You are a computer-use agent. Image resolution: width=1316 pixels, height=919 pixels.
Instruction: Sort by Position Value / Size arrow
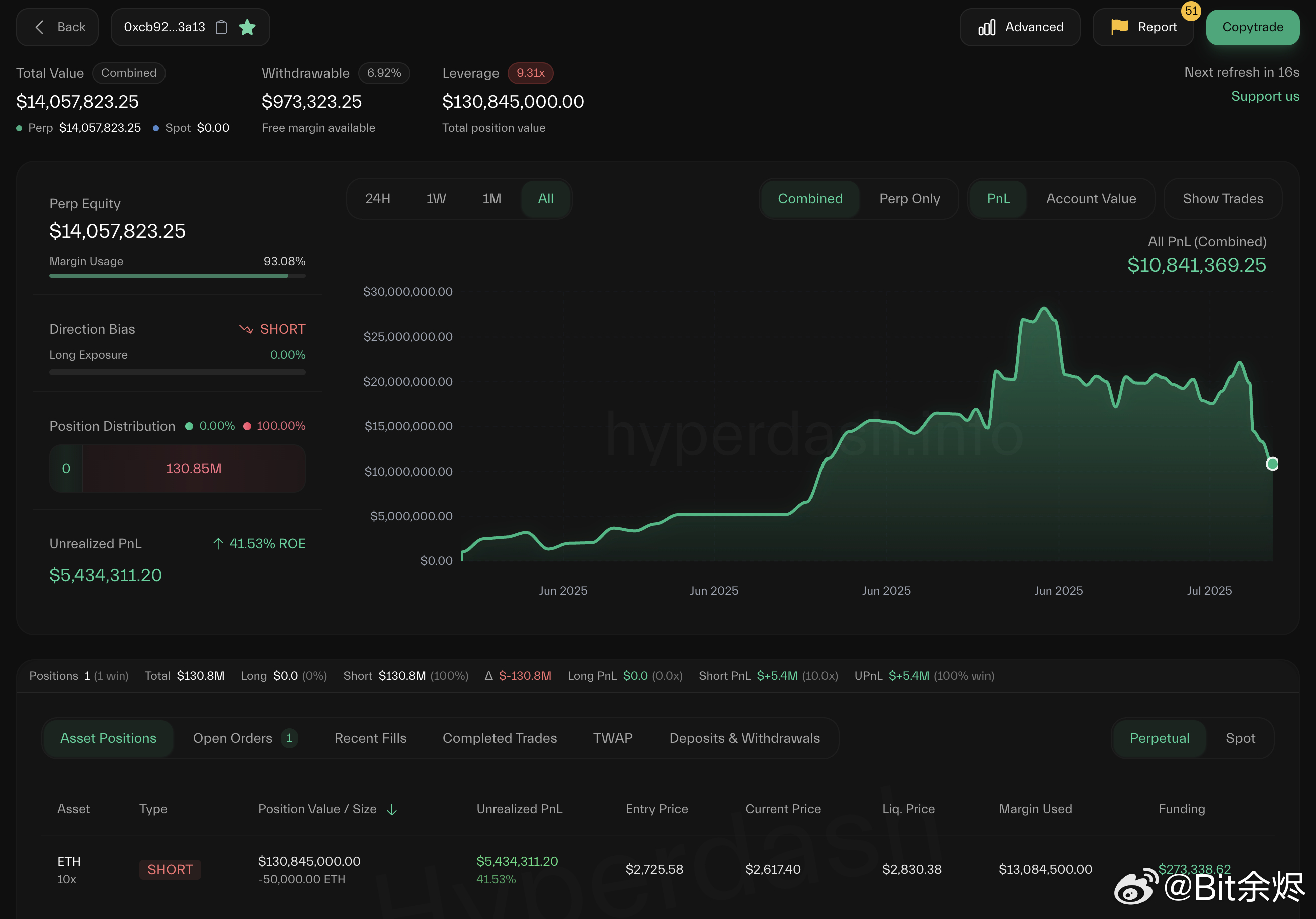point(392,810)
